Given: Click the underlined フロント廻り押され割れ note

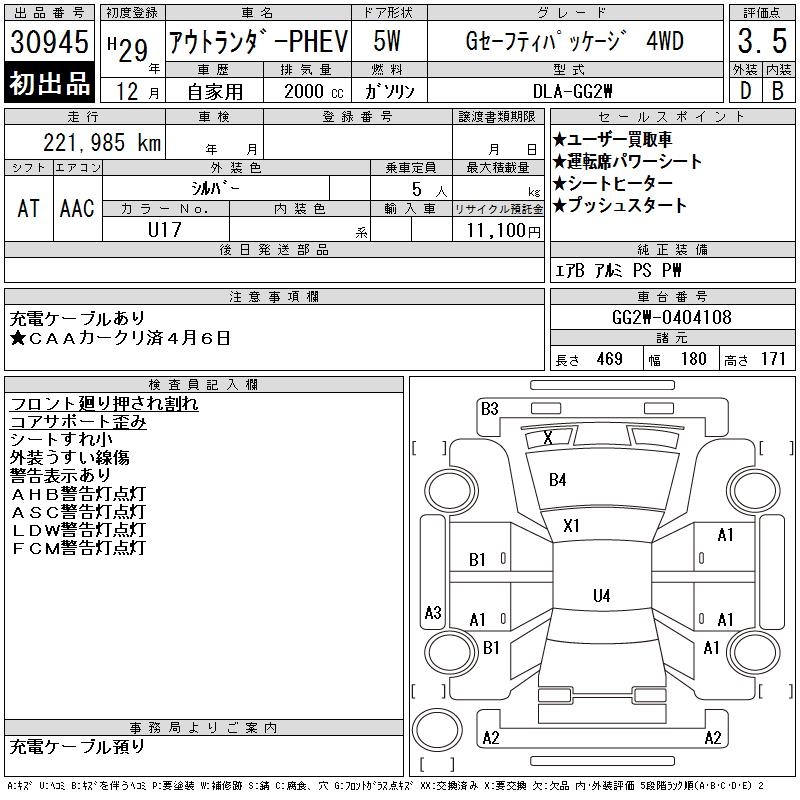Looking at the screenshot, I should (104, 404).
